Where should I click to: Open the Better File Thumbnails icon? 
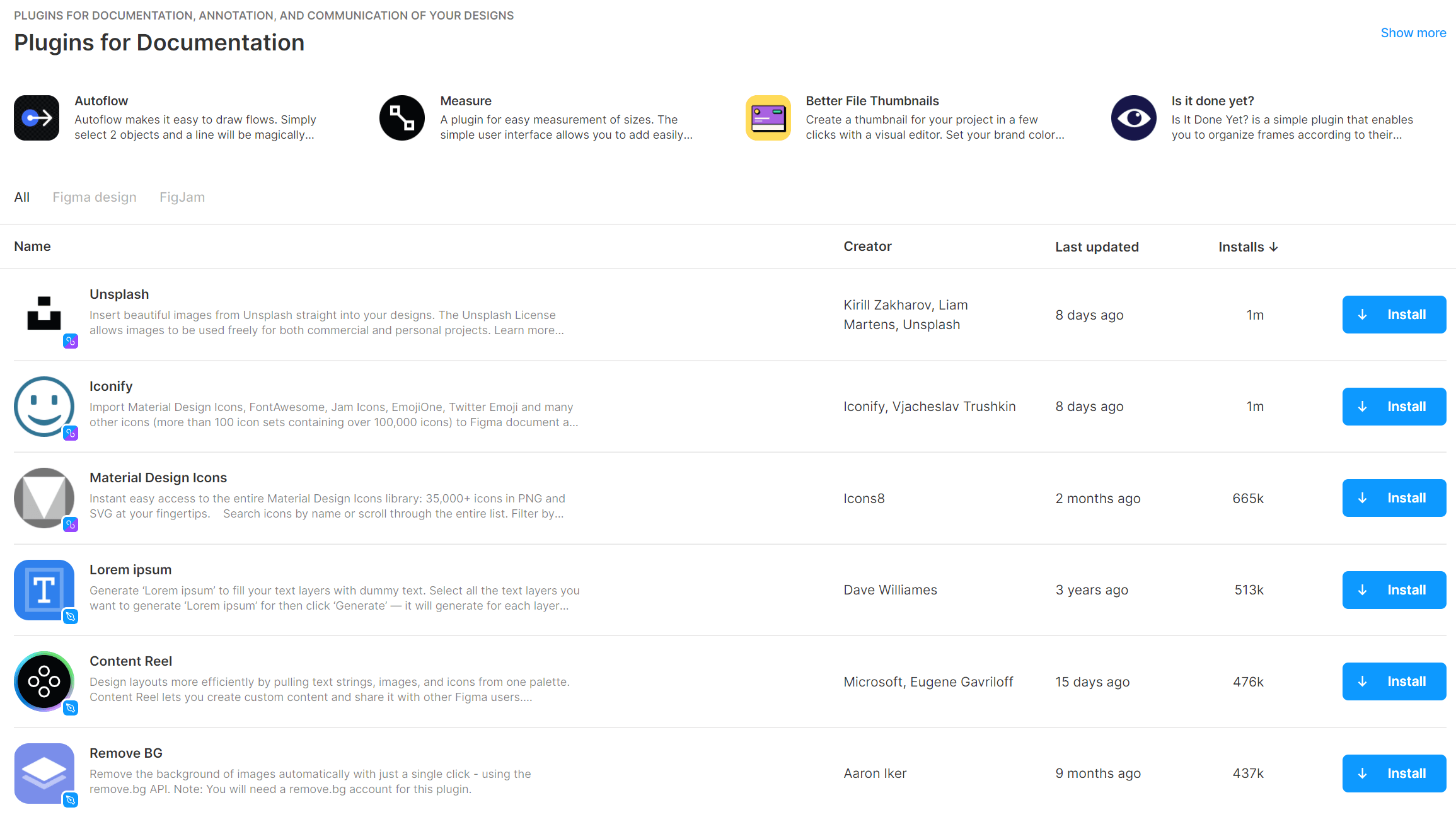pyautogui.click(x=768, y=118)
